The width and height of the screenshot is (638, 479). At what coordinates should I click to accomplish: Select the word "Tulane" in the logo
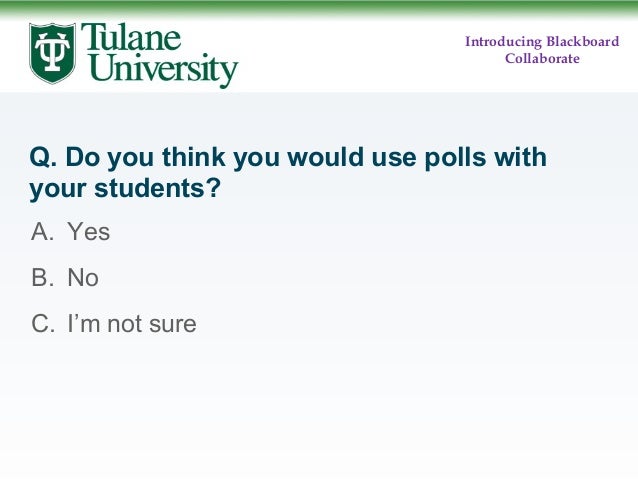pos(131,37)
